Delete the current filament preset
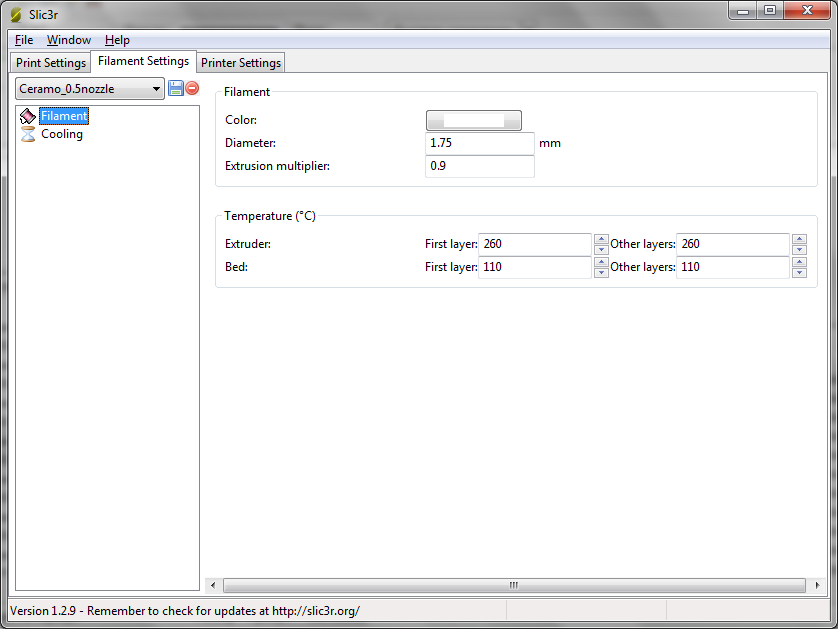Screen dimensions: 838x629 (192, 88)
